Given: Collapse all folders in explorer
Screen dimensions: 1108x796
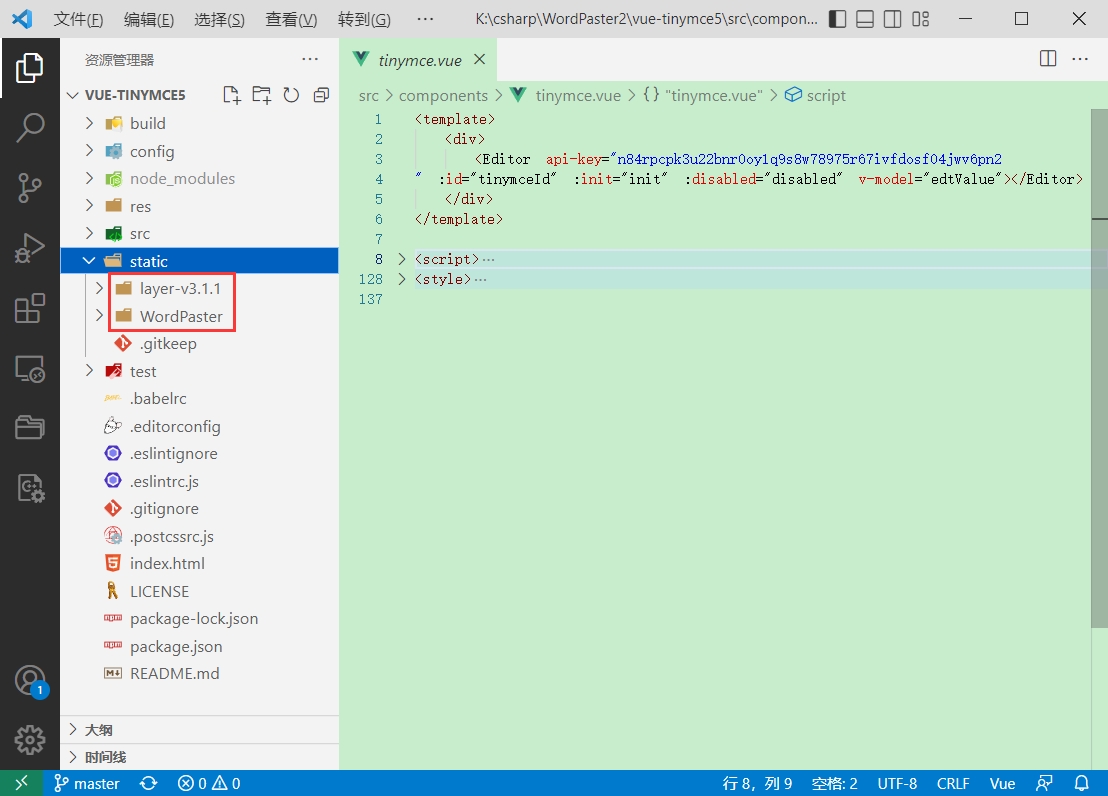Looking at the screenshot, I should coord(321,95).
